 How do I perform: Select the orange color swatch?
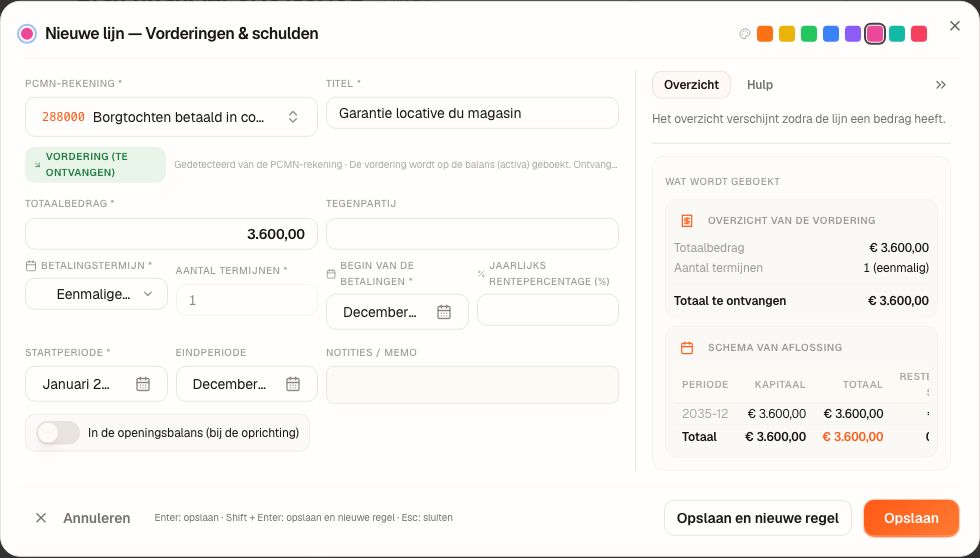click(x=765, y=34)
